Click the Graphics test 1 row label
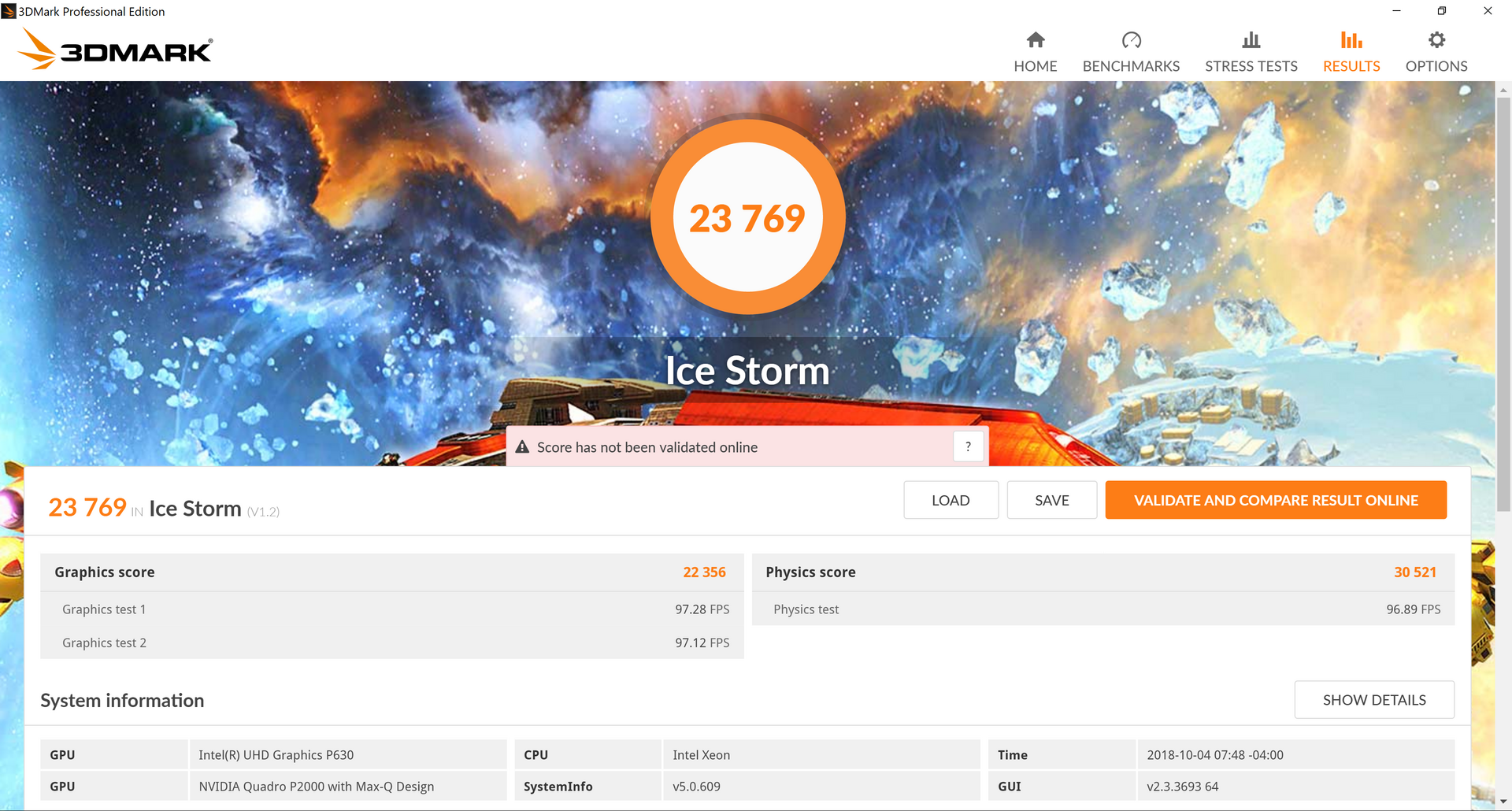 click(104, 609)
